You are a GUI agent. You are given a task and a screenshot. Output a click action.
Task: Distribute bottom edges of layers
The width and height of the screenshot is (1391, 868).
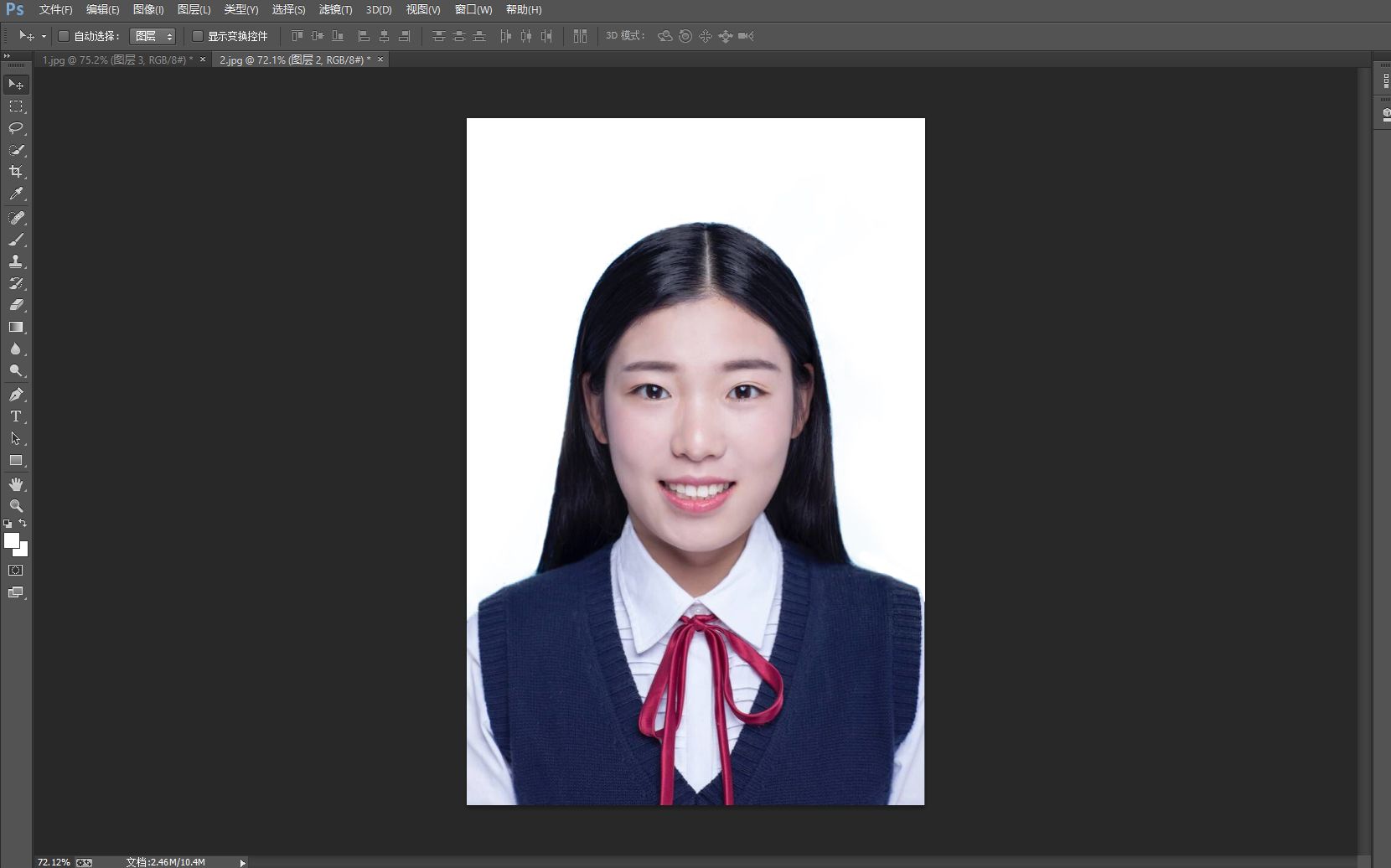click(x=479, y=36)
